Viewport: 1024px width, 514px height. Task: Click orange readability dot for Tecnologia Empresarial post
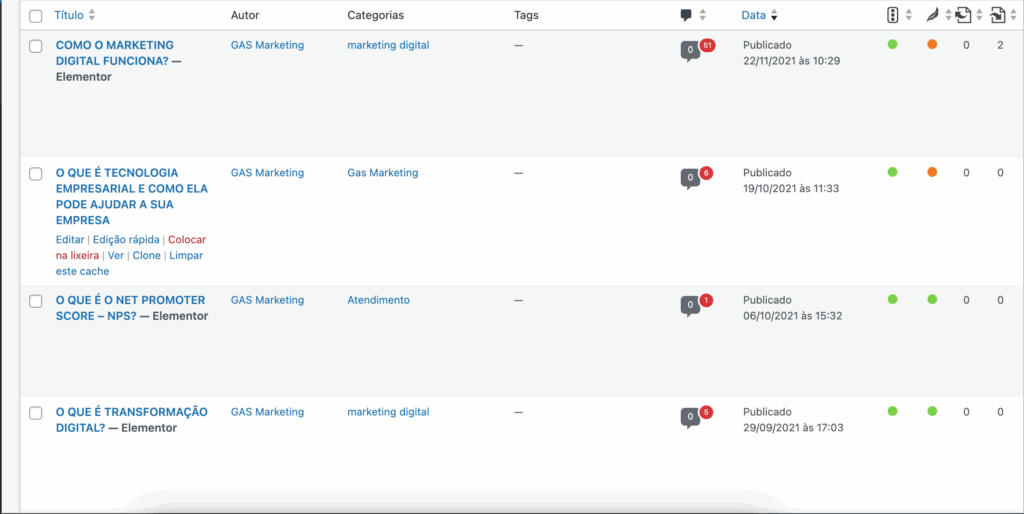click(x=932, y=172)
